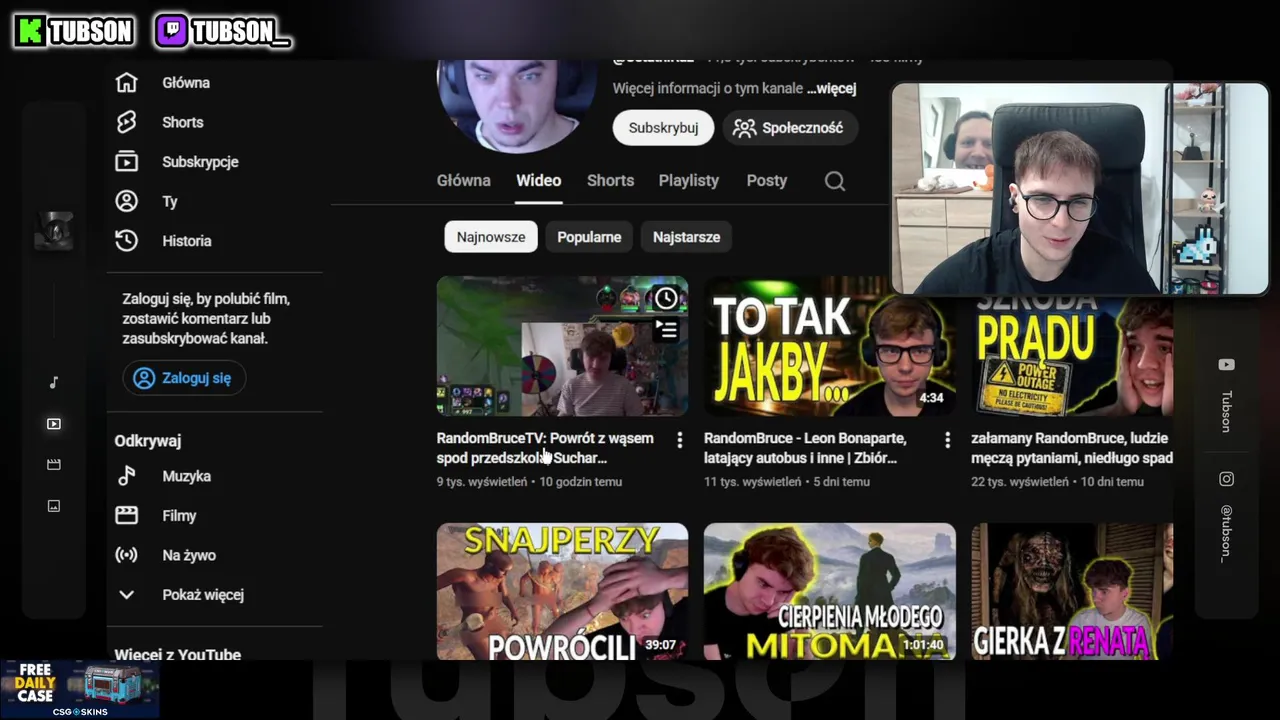Open the Posty channel tab
Viewport: 1280px width, 720px height.
tap(767, 181)
